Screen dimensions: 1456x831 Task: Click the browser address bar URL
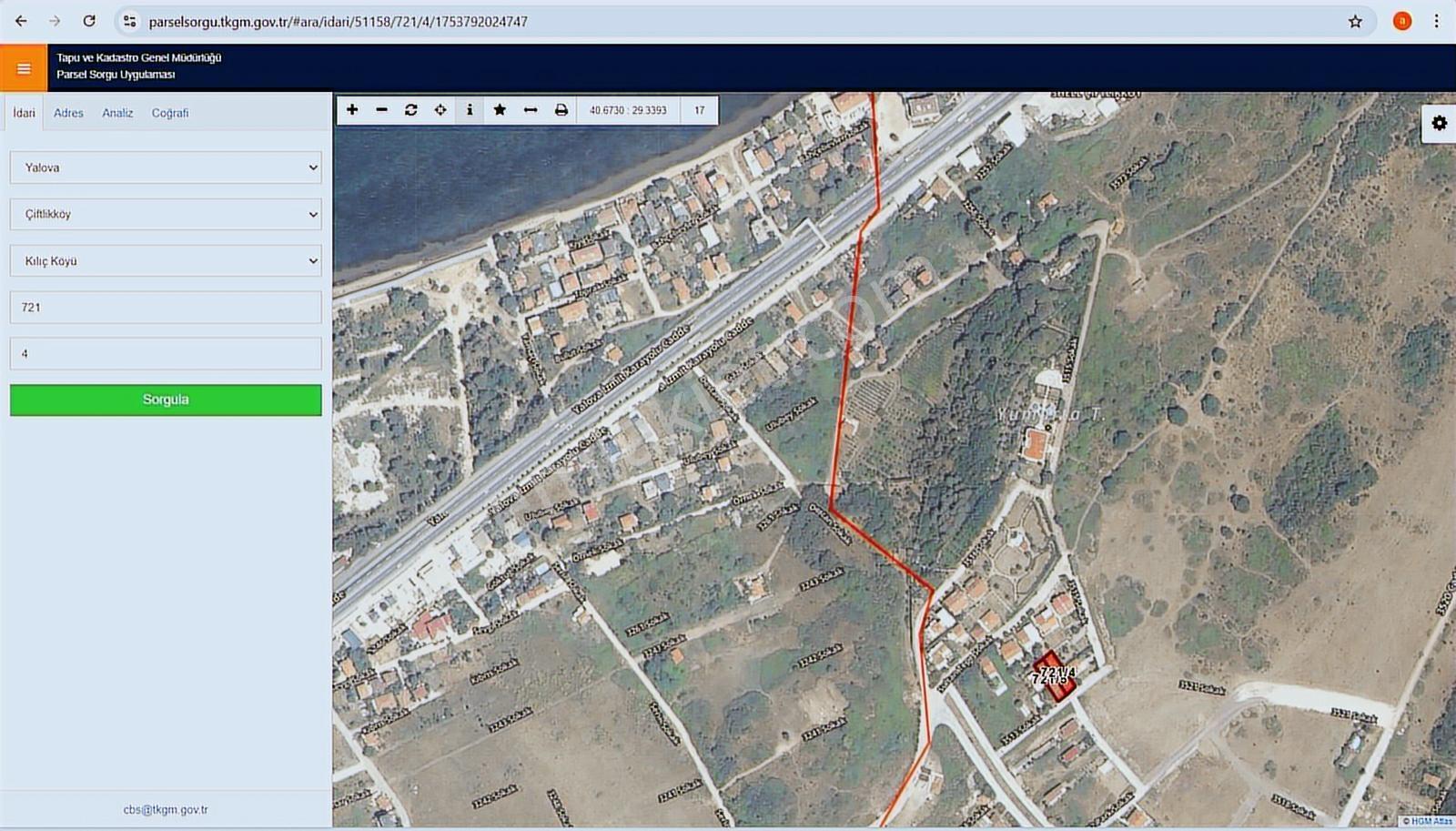point(338,21)
